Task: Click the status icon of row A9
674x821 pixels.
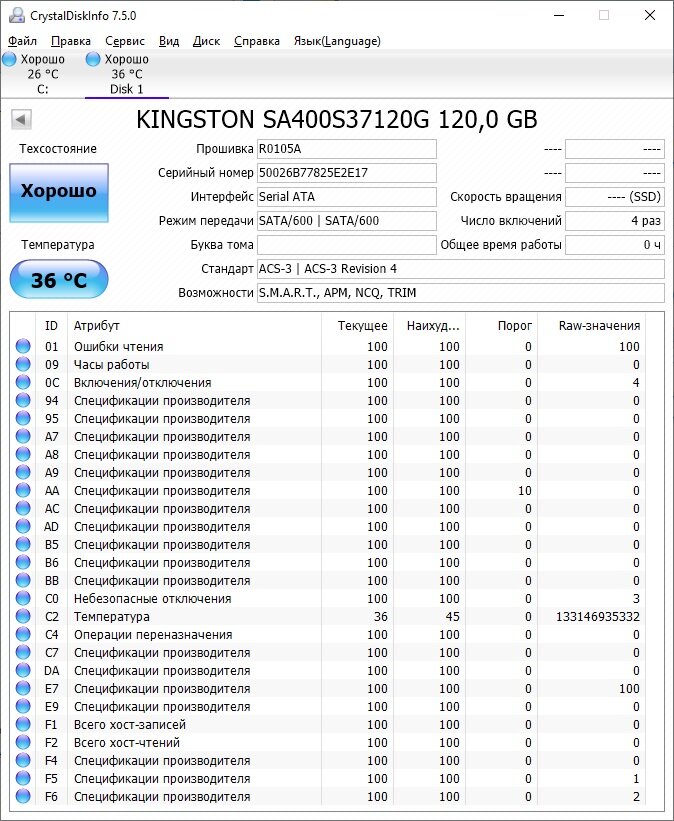Action: (x=23, y=472)
